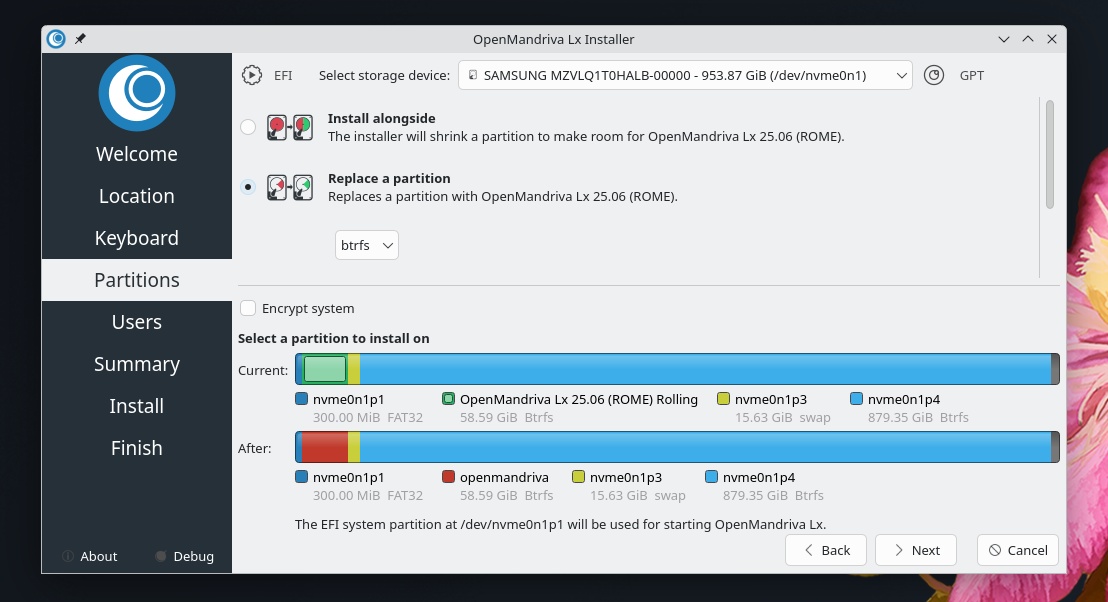Expand the btrfs filesystem dropdown
Image resolution: width=1108 pixels, height=602 pixels.
point(367,245)
